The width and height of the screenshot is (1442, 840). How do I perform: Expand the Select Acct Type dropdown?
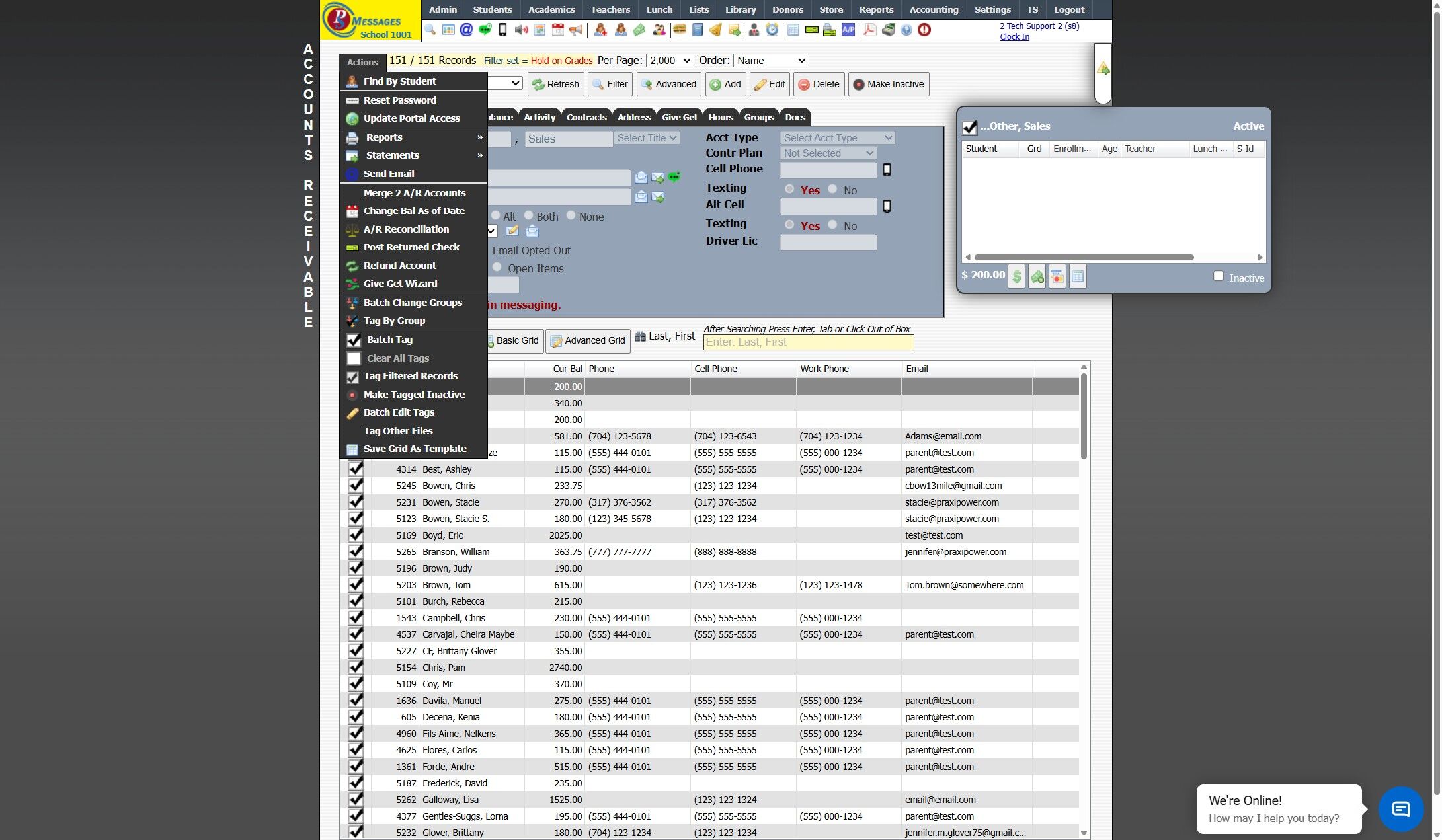tap(837, 138)
